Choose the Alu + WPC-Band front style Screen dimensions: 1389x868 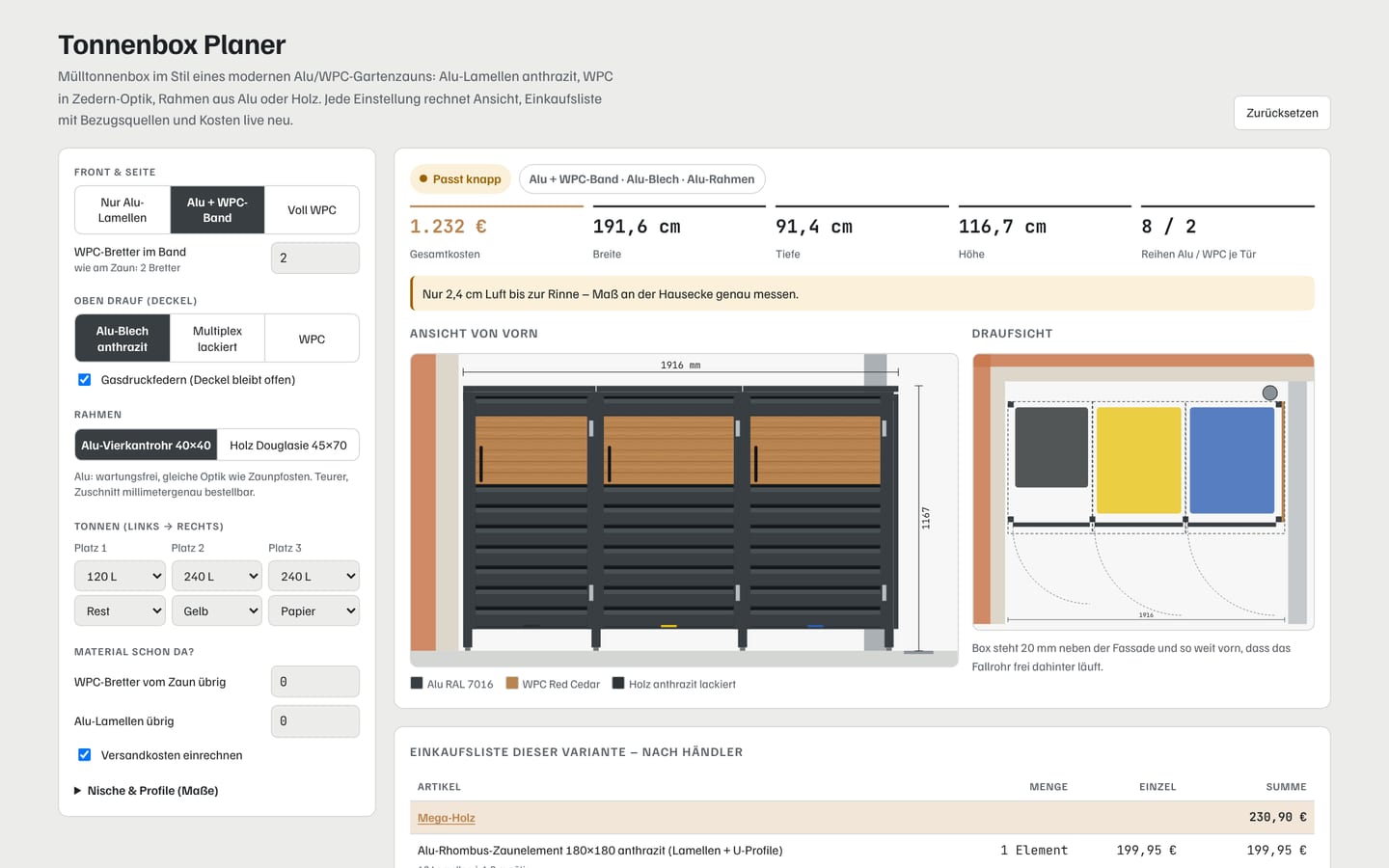pos(217,210)
